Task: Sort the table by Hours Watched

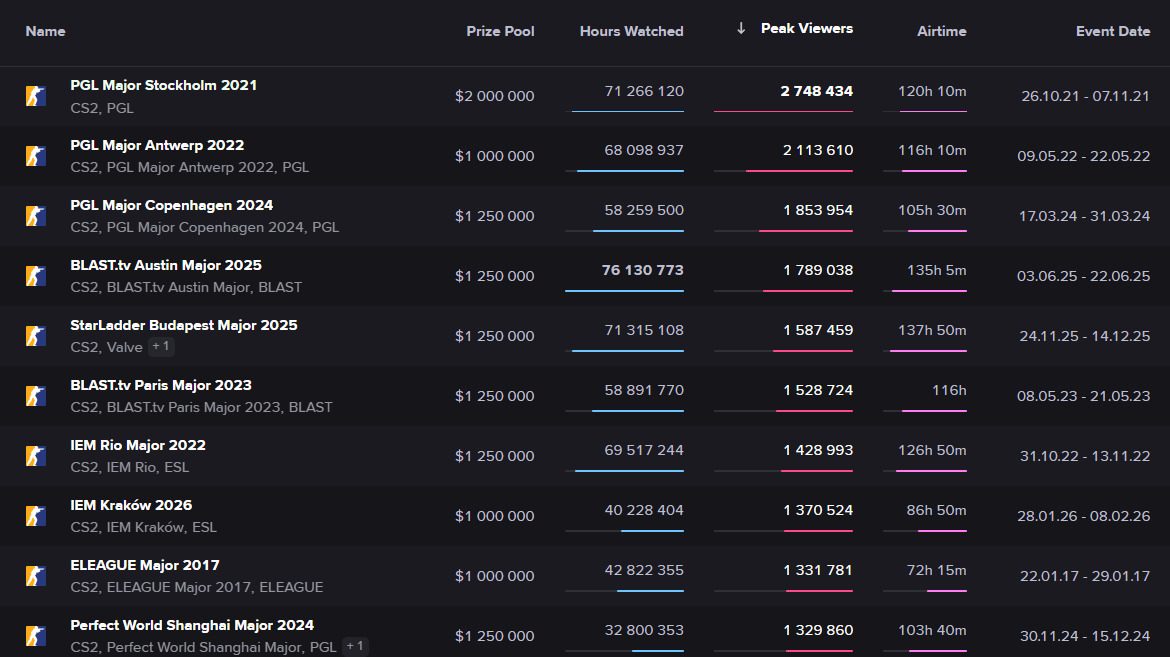Action: pyautogui.click(x=631, y=31)
